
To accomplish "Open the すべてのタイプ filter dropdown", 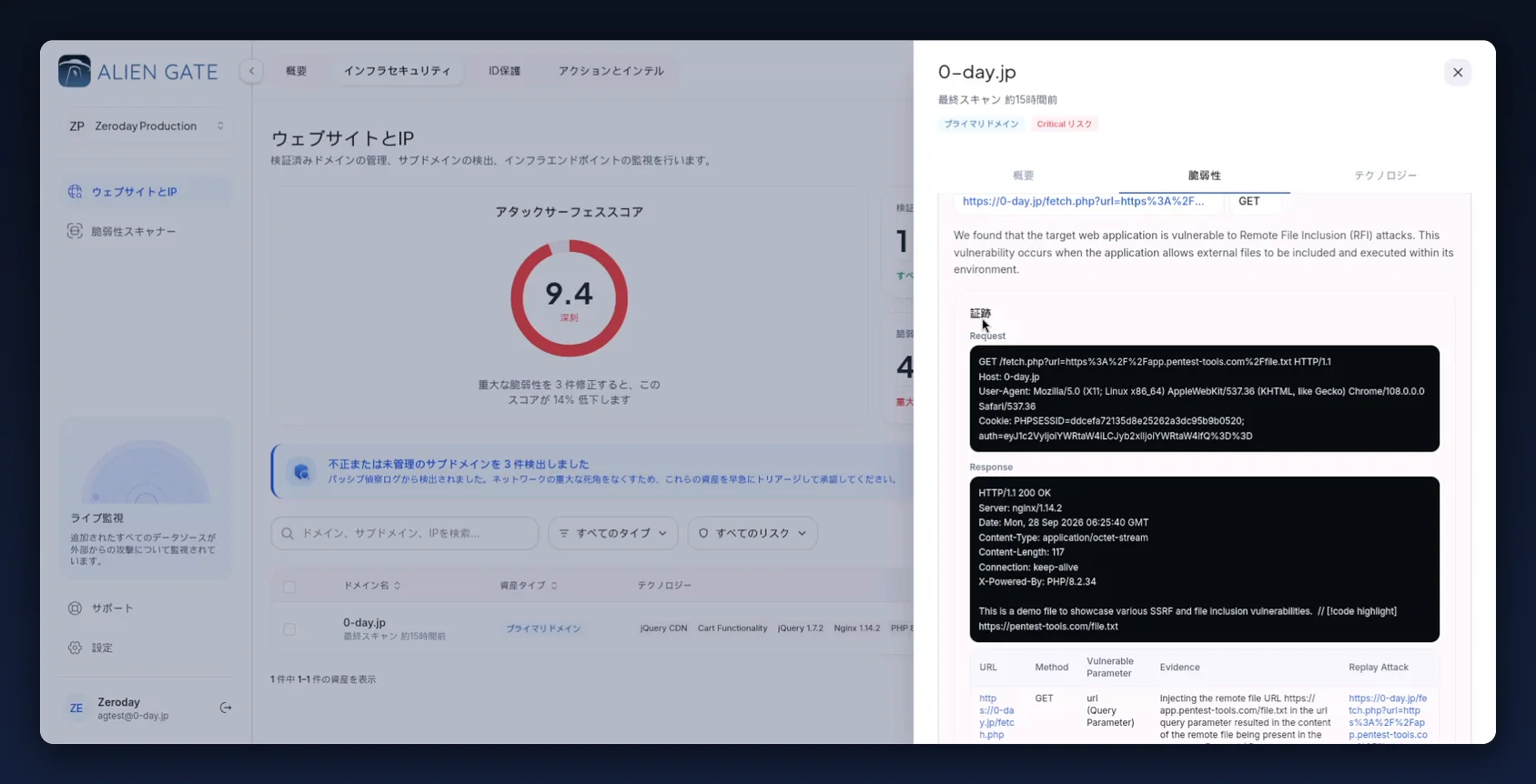I will (x=613, y=533).
